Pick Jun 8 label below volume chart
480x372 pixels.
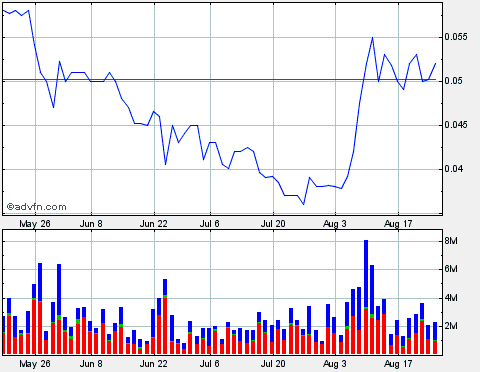[x=91, y=363]
